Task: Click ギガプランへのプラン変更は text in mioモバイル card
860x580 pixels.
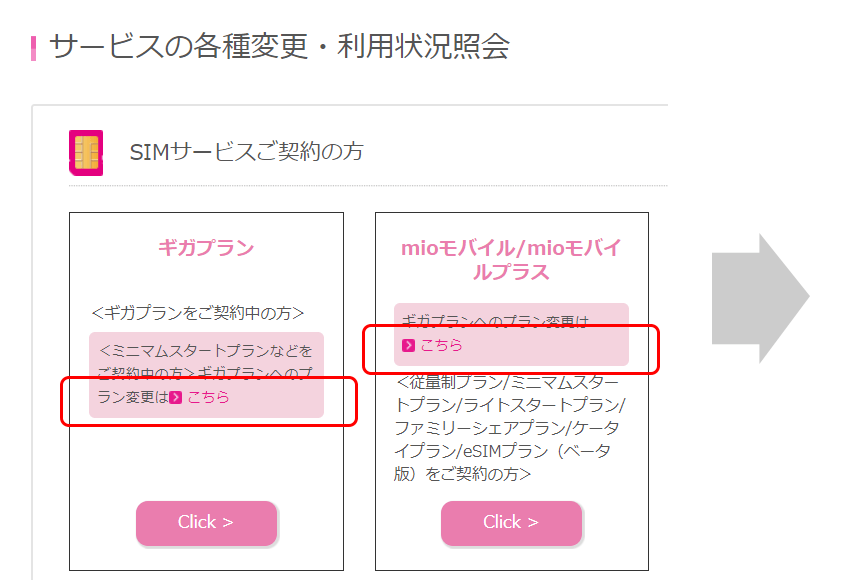Action: click(495, 322)
